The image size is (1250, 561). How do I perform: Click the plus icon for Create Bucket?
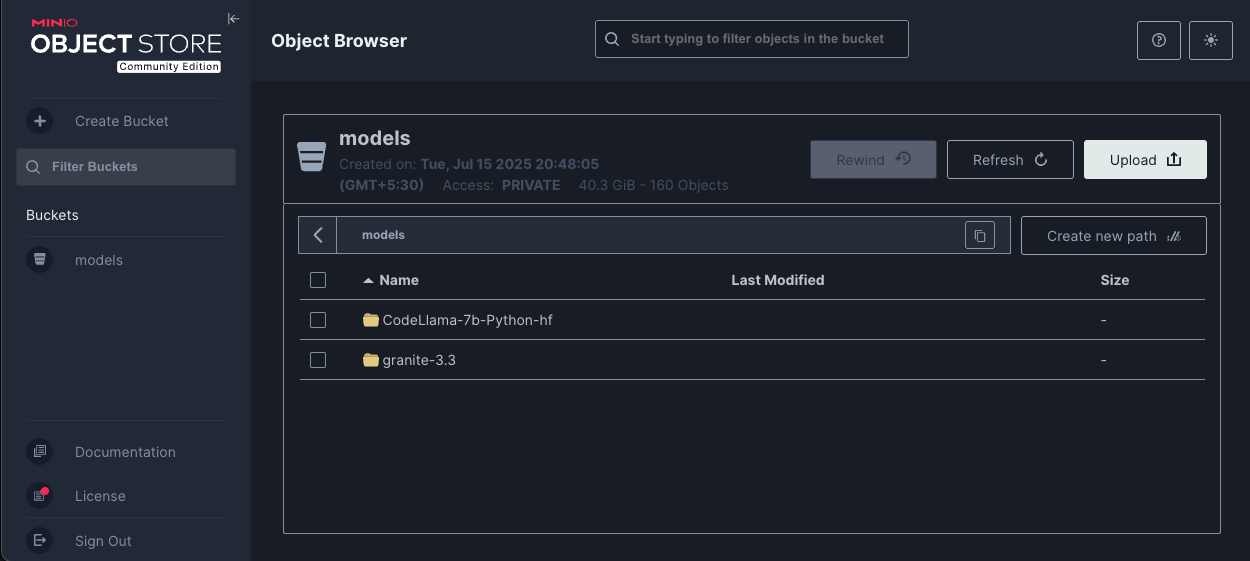click(40, 121)
